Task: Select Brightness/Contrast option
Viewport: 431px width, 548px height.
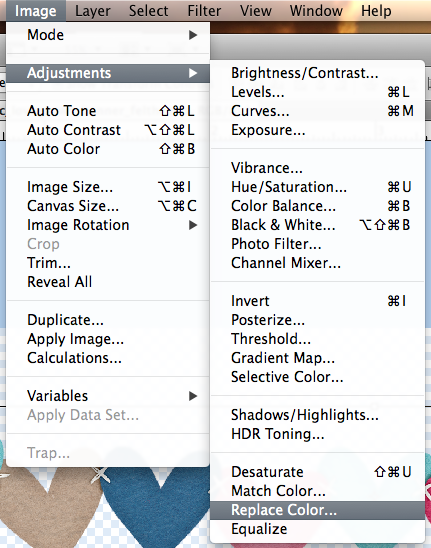Action: point(317,73)
